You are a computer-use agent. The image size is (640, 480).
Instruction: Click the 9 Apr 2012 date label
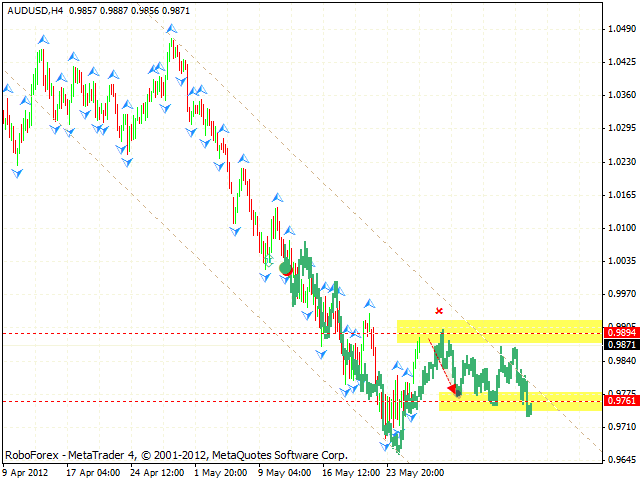[x=27, y=472]
